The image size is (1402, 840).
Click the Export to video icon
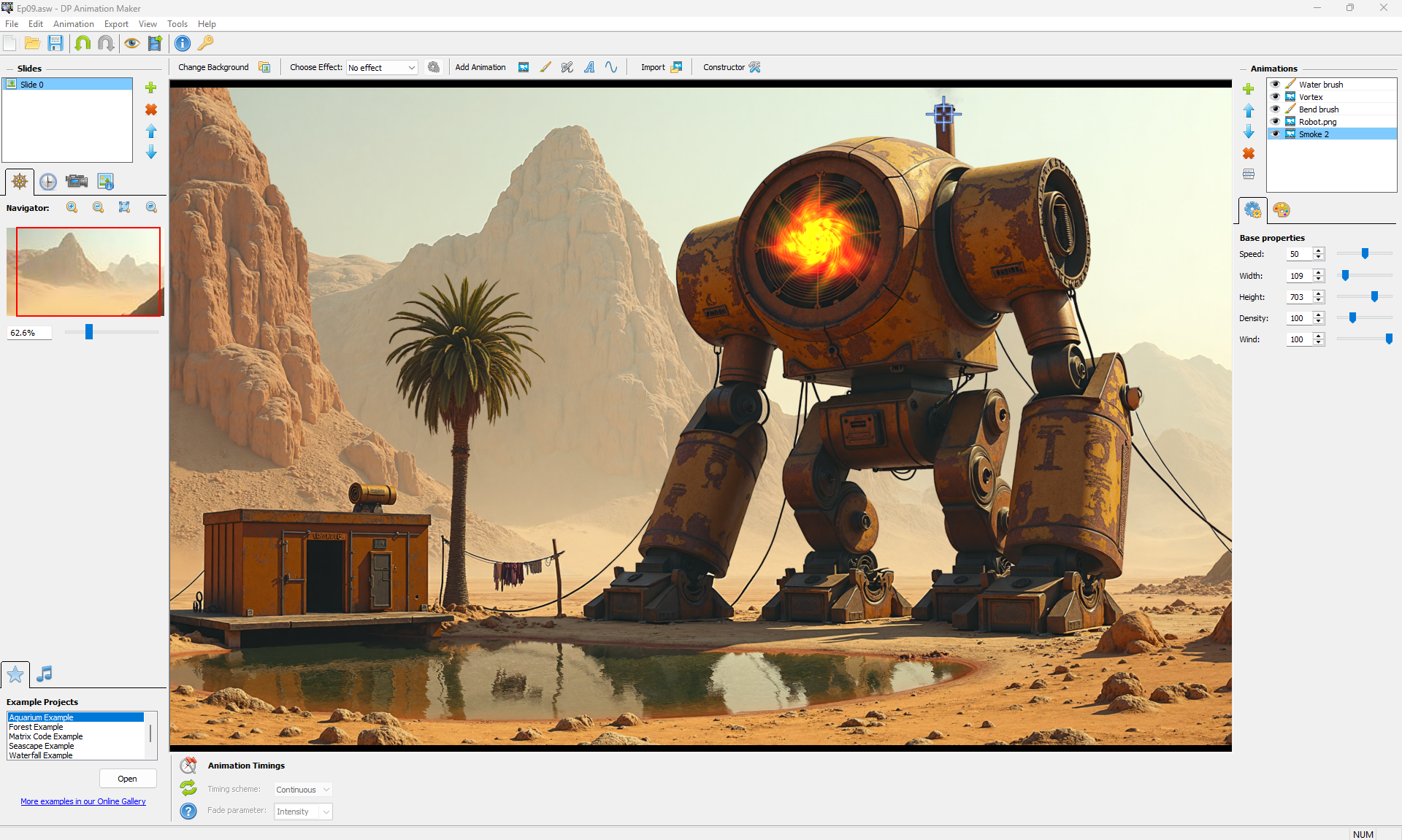coord(155,43)
